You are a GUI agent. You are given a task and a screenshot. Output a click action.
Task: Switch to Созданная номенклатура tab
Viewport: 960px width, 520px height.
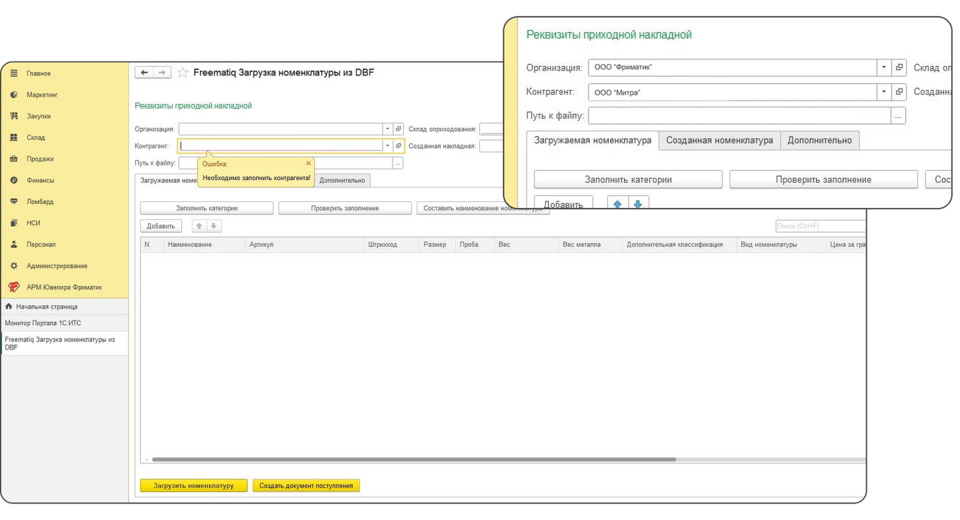[719, 141]
